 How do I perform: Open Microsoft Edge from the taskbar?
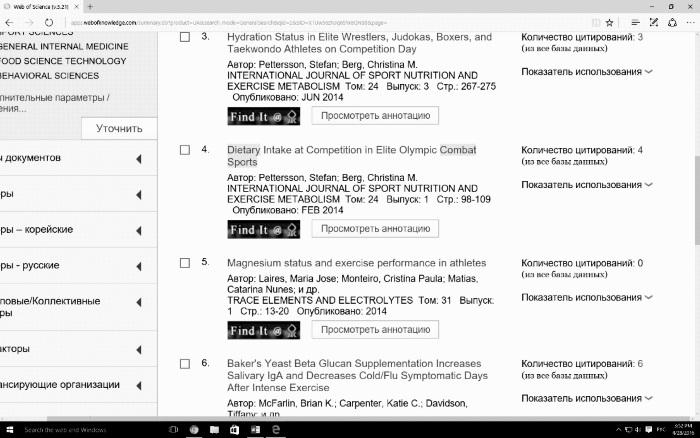tap(276, 430)
